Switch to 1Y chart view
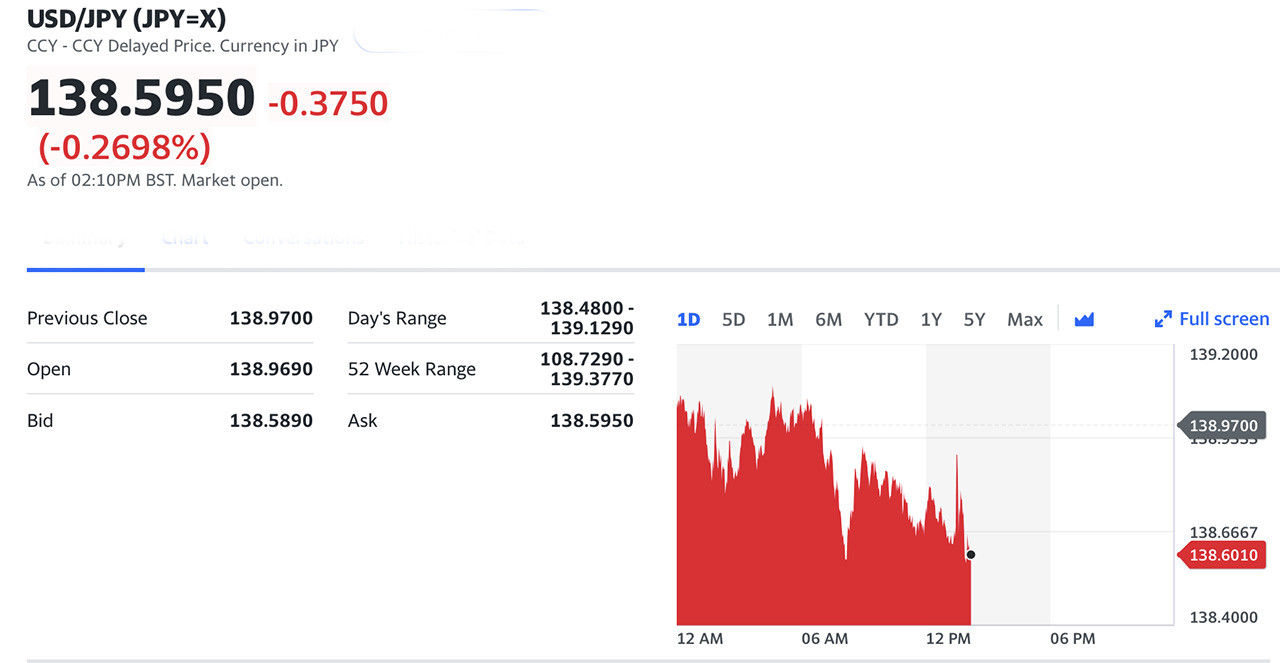This screenshot has height=663, width=1280. coord(931,320)
